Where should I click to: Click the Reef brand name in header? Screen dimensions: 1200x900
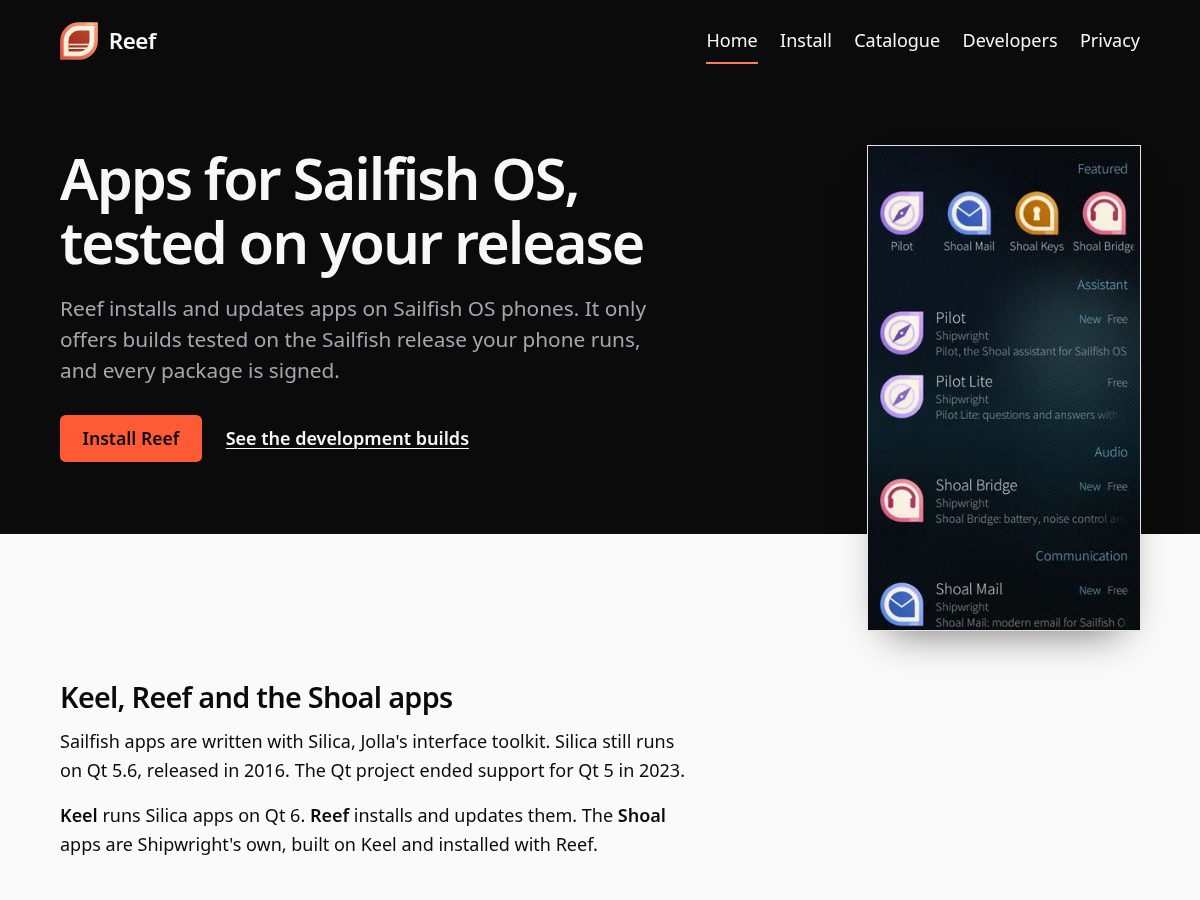pyautogui.click(x=133, y=41)
